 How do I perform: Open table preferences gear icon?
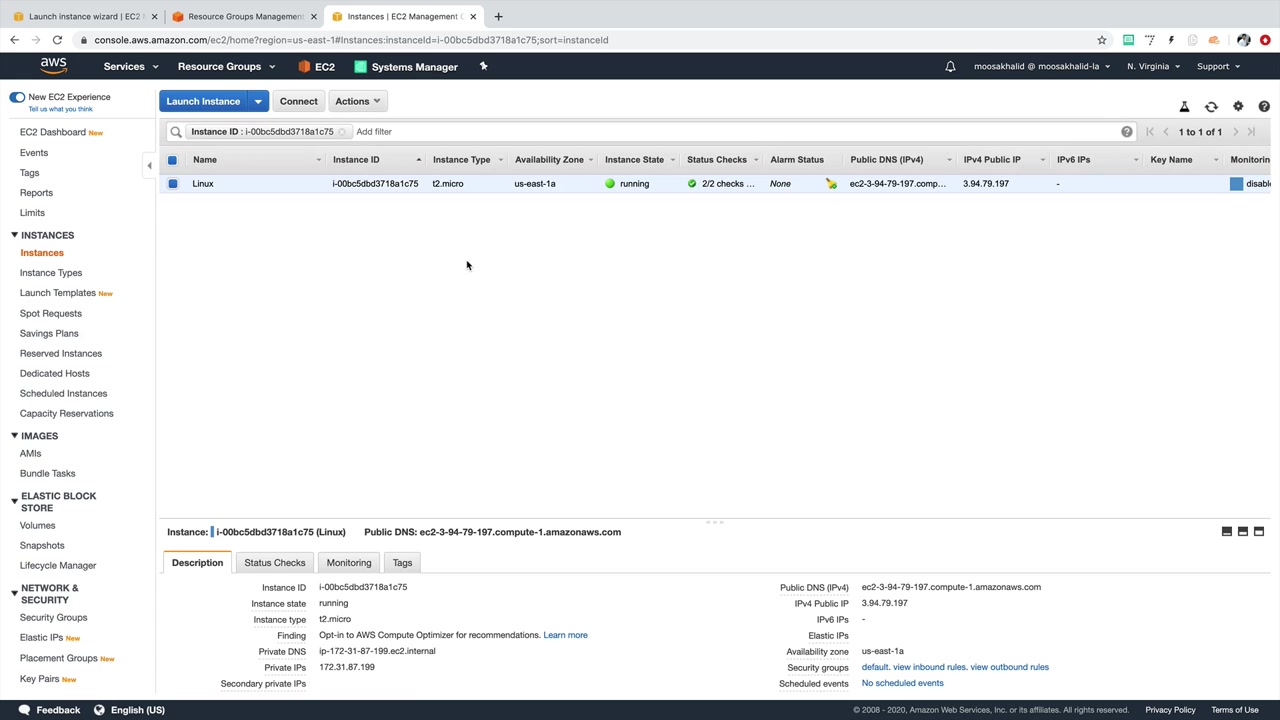[1238, 106]
